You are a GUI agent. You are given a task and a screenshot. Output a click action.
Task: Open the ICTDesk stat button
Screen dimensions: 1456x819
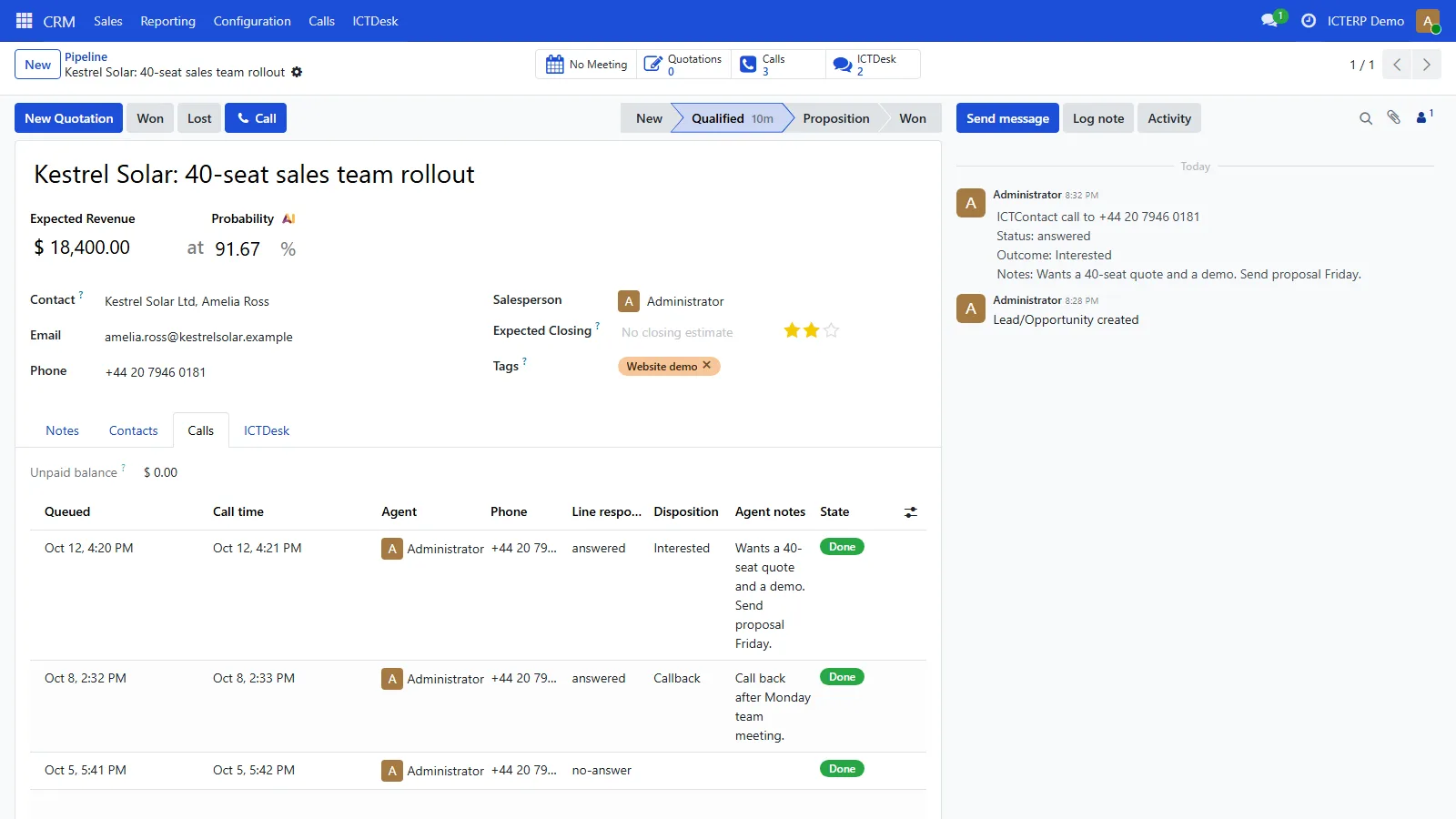[874, 65]
